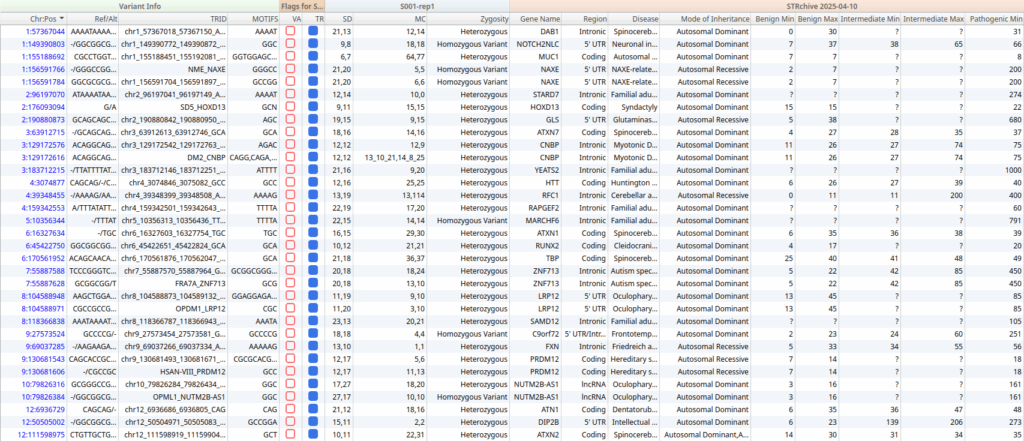Sort by the SD column header
This screenshot has height=441, width=1024.
(x=340, y=19)
